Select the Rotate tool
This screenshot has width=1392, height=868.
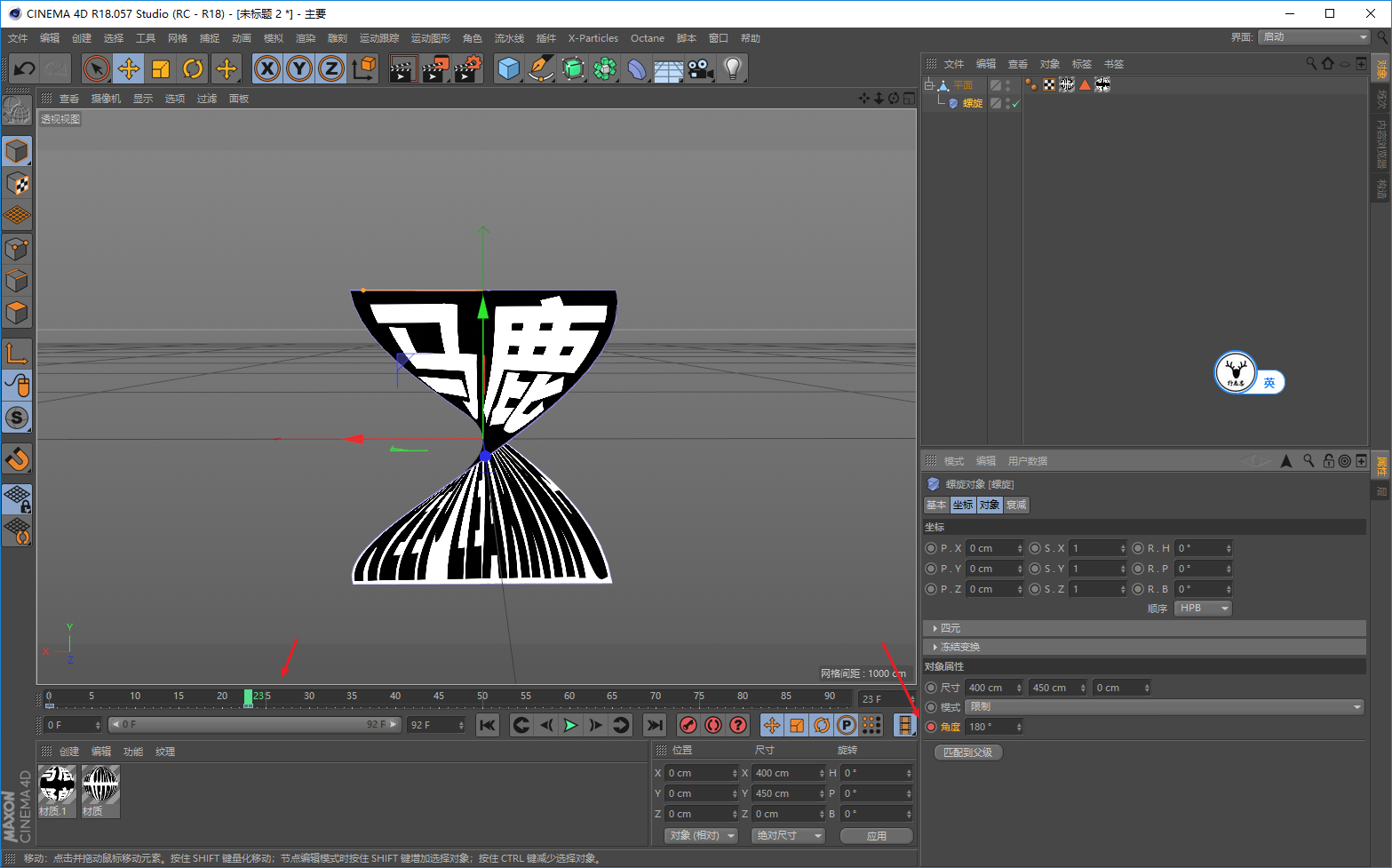(x=193, y=68)
